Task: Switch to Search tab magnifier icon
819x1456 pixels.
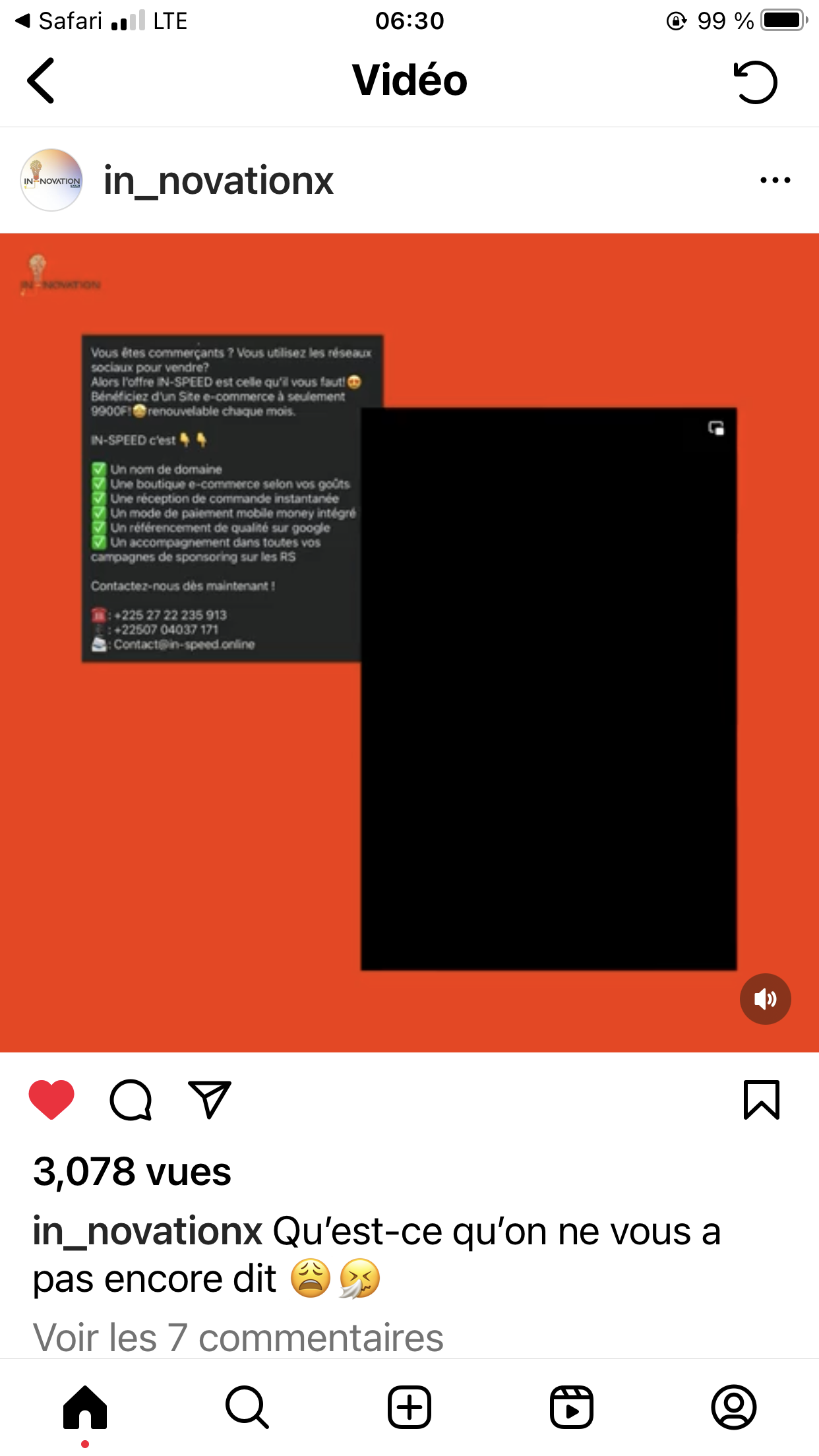Action: (x=247, y=1407)
